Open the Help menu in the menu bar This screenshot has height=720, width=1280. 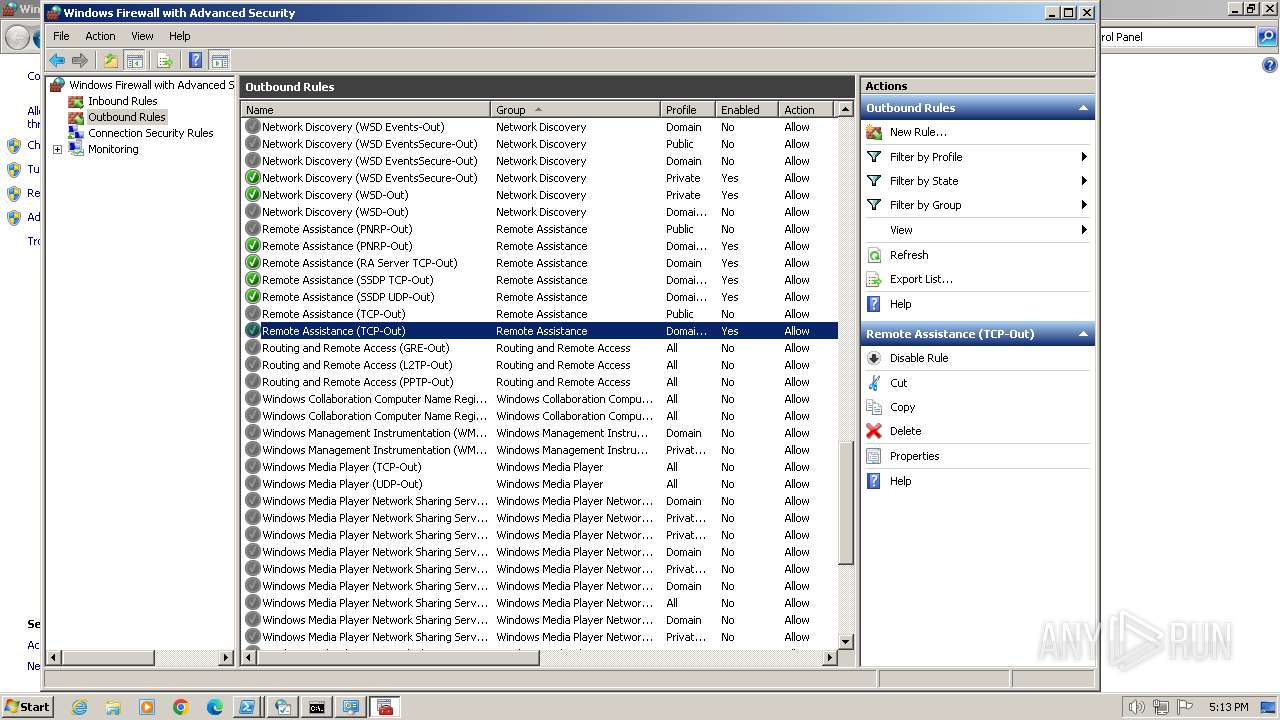pos(179,36)
